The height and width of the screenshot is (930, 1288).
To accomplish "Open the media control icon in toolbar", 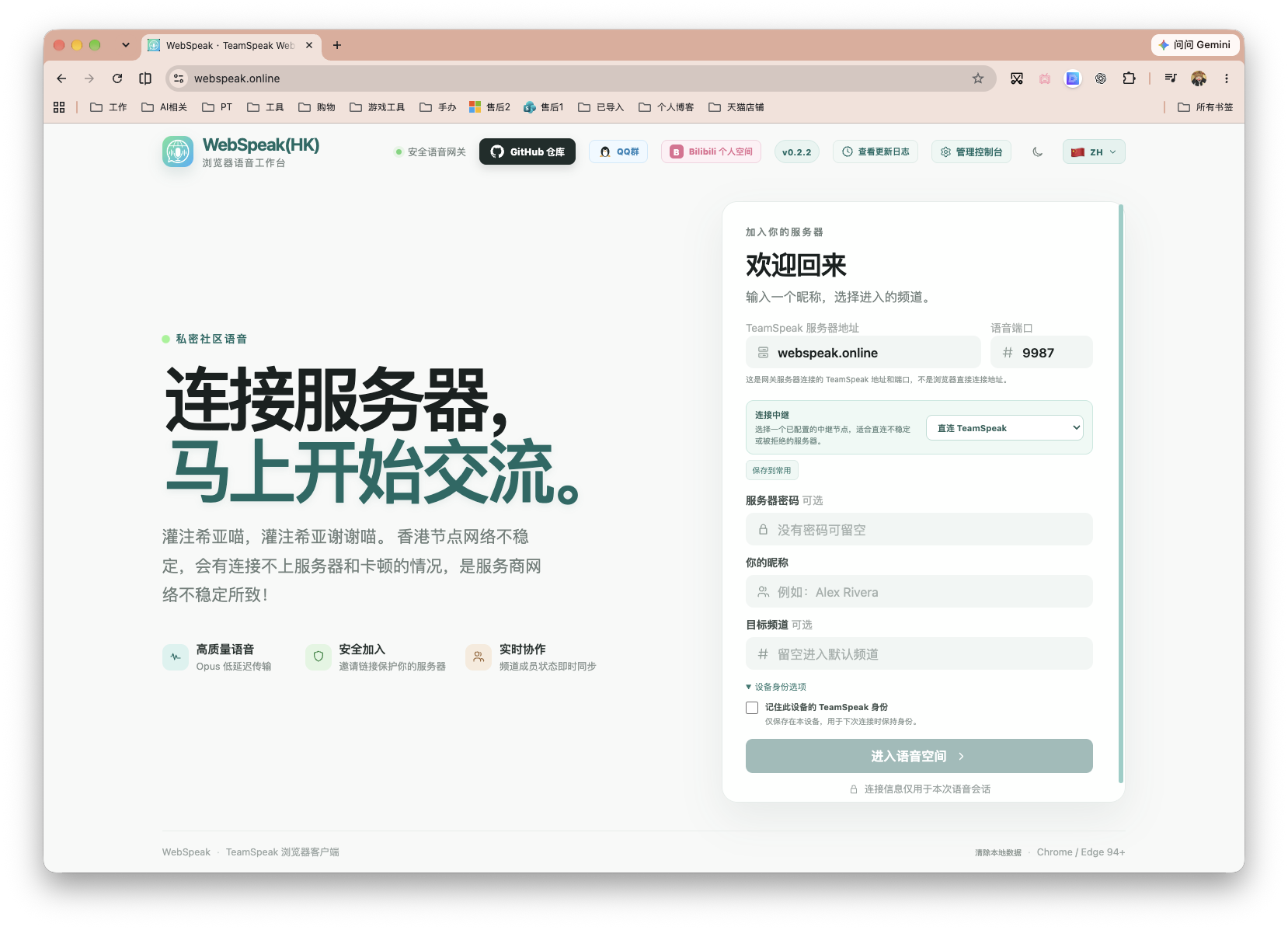I will pyautogui.click(x=1171, y=78).
